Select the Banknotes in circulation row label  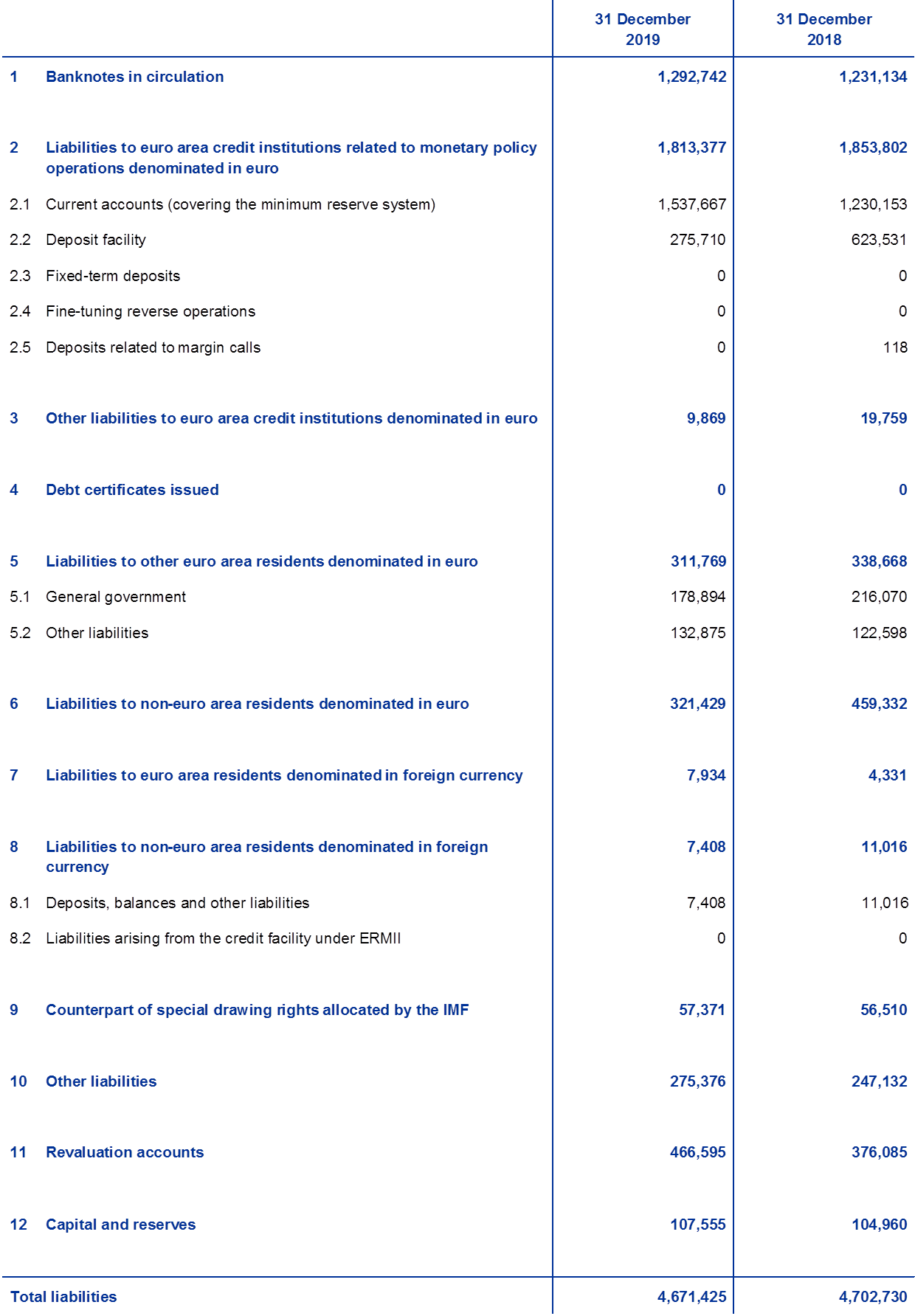[x=134, y=77]
